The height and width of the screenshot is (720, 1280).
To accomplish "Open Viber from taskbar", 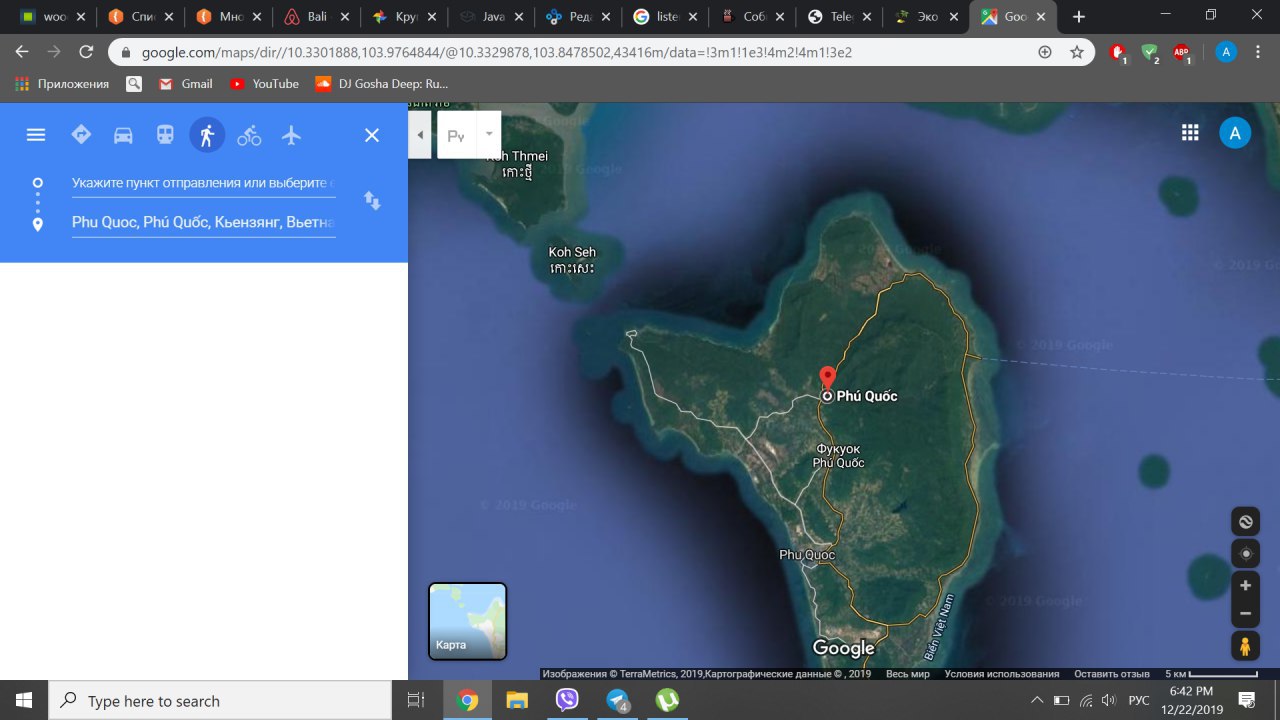I will (x=567, y=700).
